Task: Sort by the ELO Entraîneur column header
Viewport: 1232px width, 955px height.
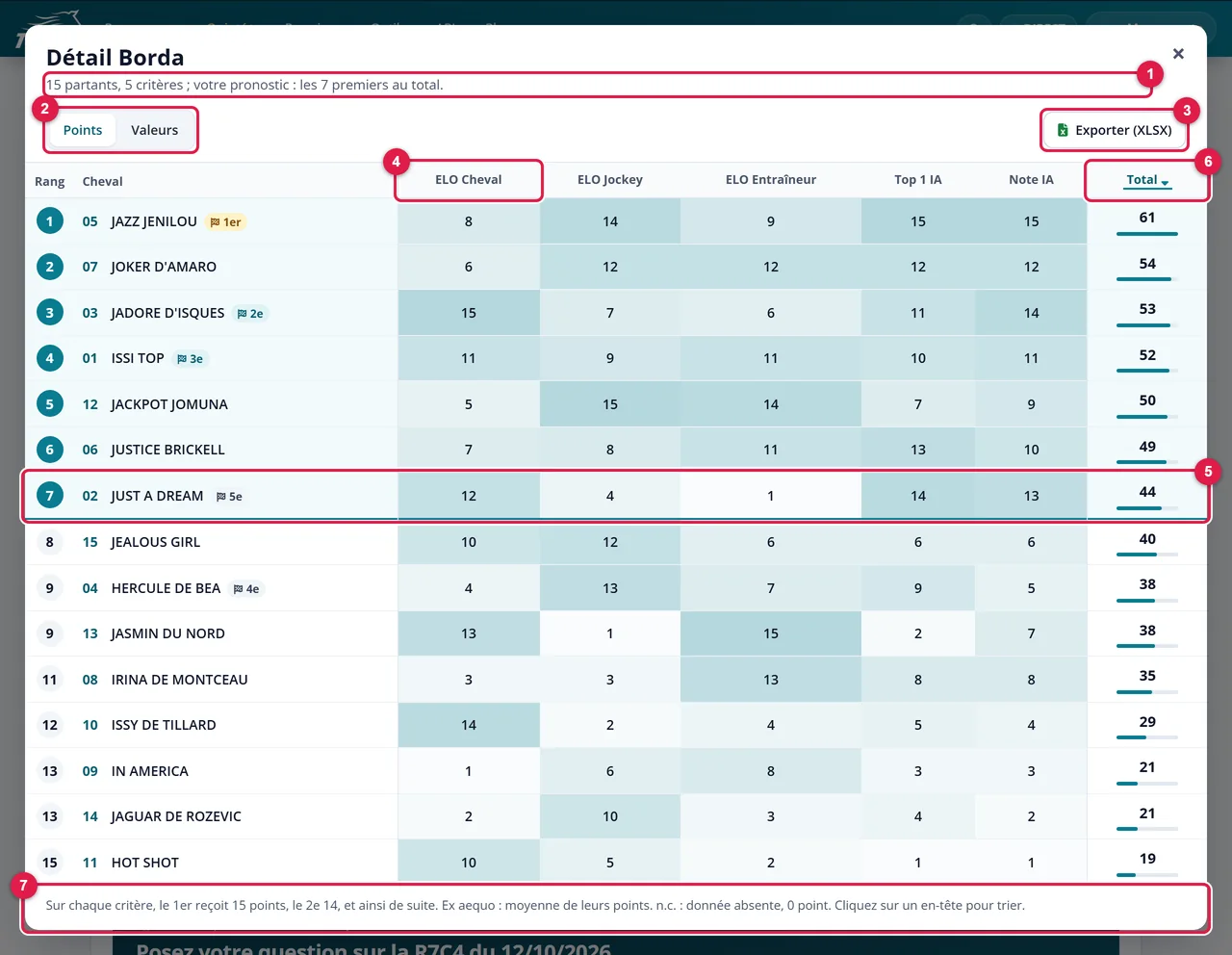Action: pyautogui.click(x=771, y=180)
